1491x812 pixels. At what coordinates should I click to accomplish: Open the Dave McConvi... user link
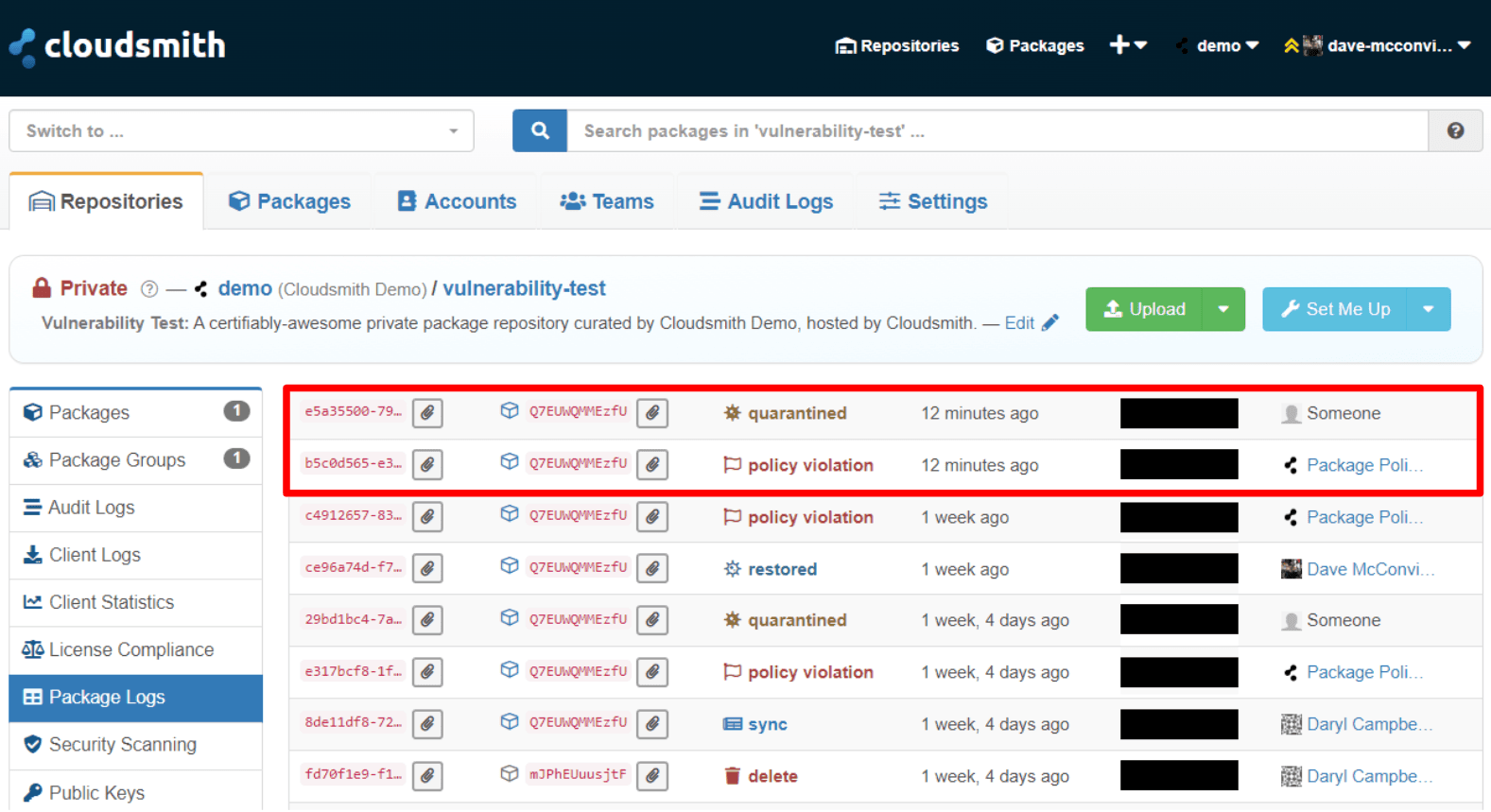pos(1369,569)
